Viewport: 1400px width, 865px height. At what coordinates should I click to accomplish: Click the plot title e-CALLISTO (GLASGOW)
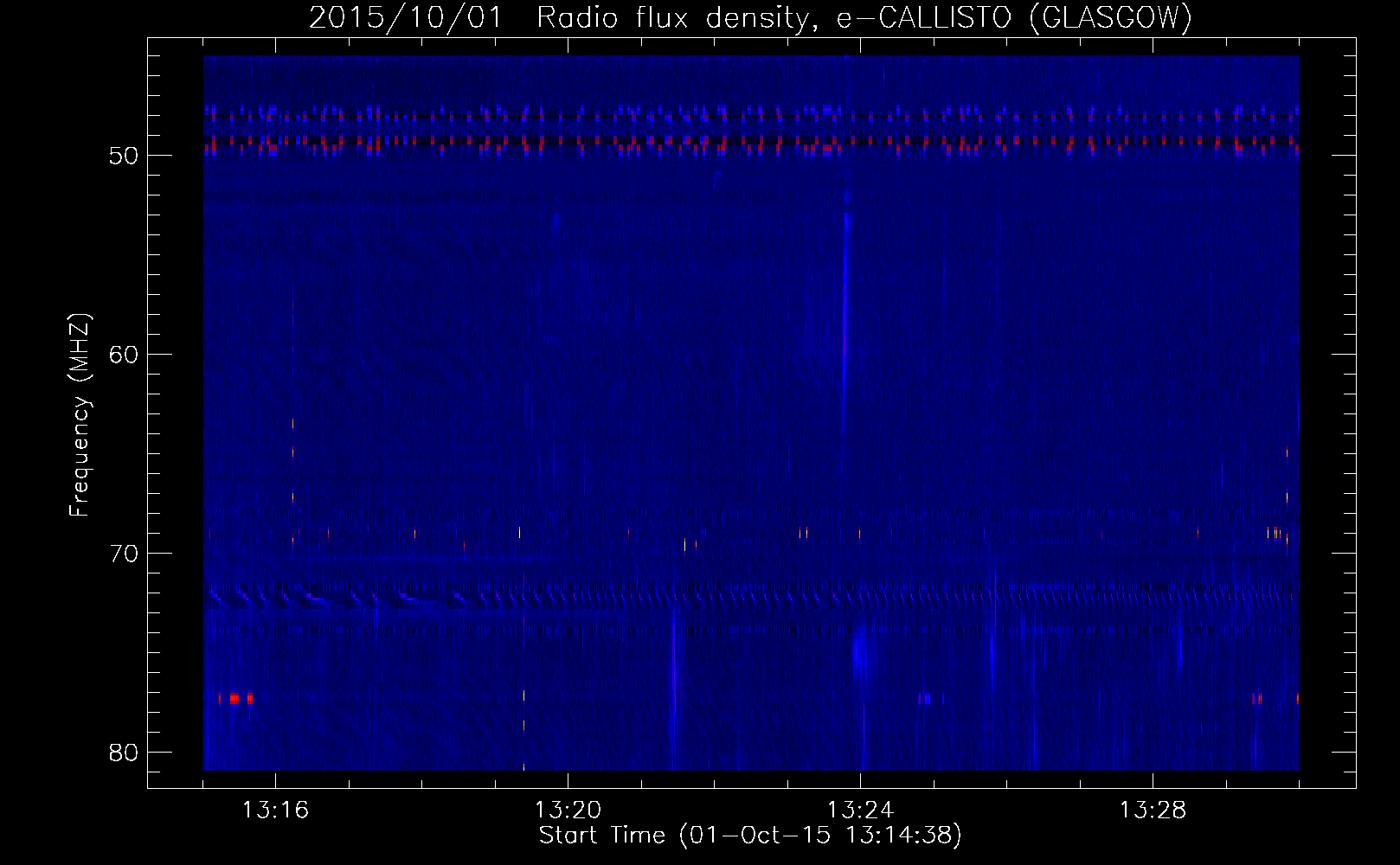(1016, 18)
